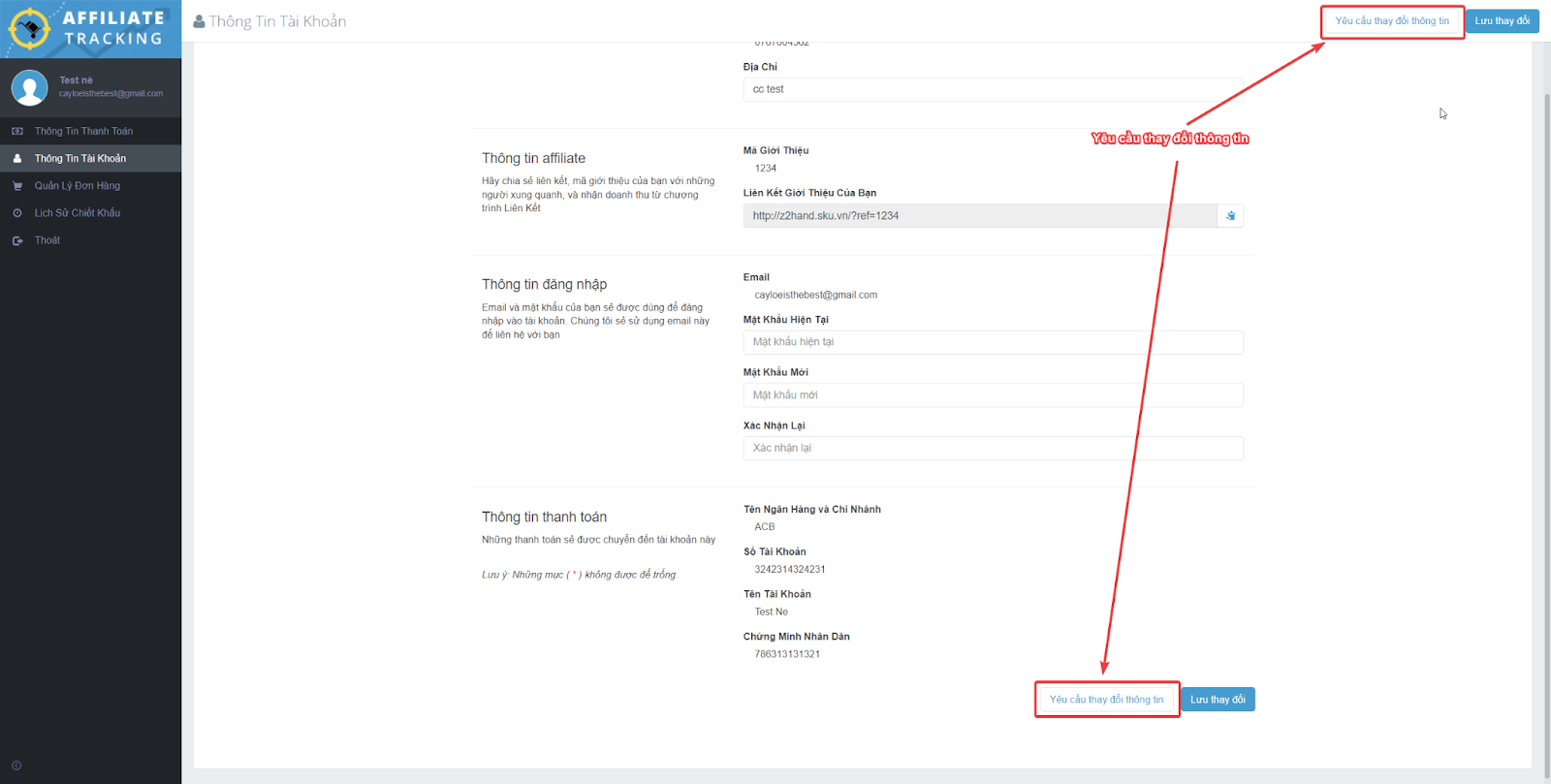Click top Lưu thay đổi button
This screenshot has height=784, width=1551.
[1503, 21]
